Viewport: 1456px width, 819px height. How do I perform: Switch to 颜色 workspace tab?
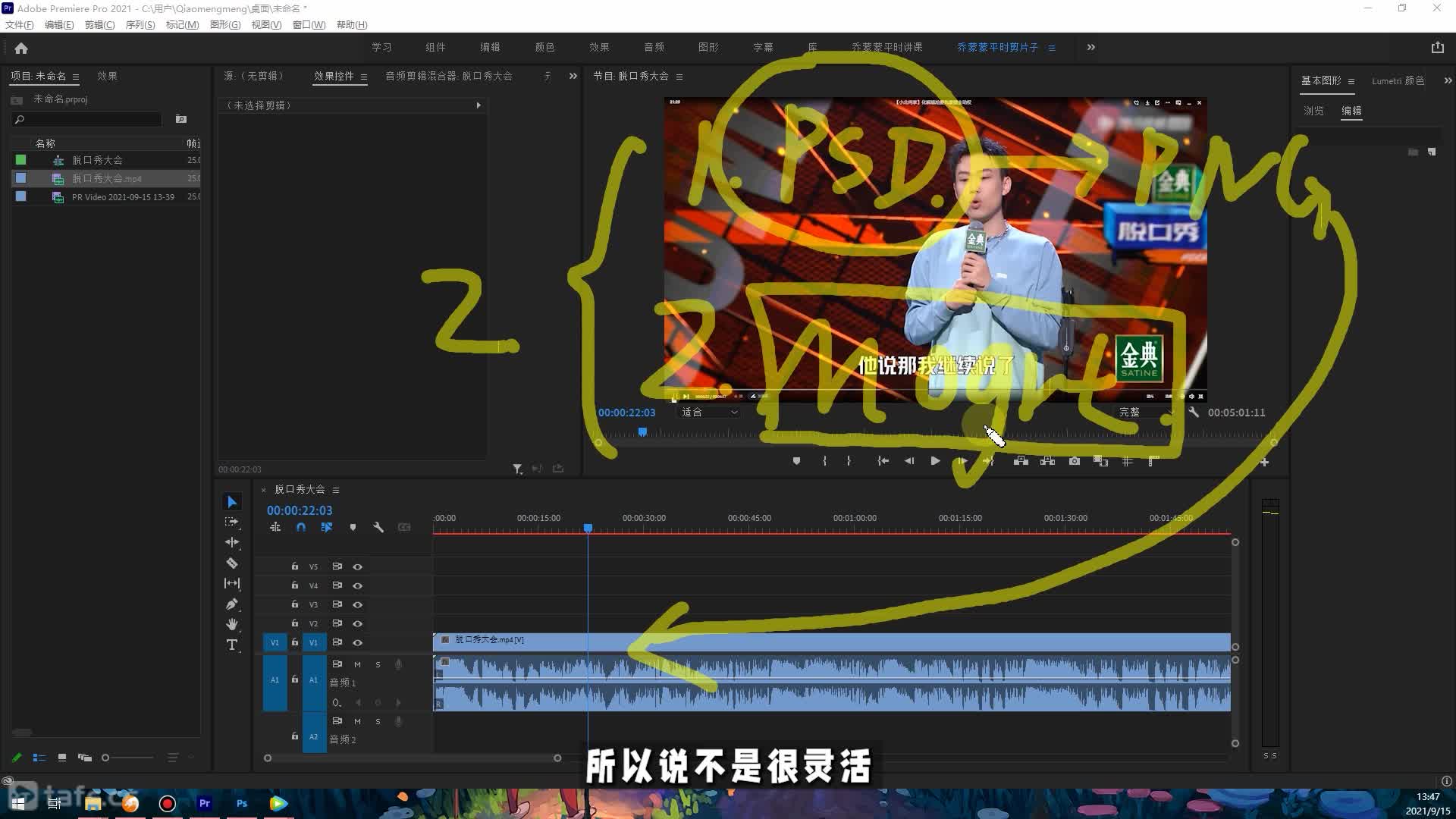point(544,47)
